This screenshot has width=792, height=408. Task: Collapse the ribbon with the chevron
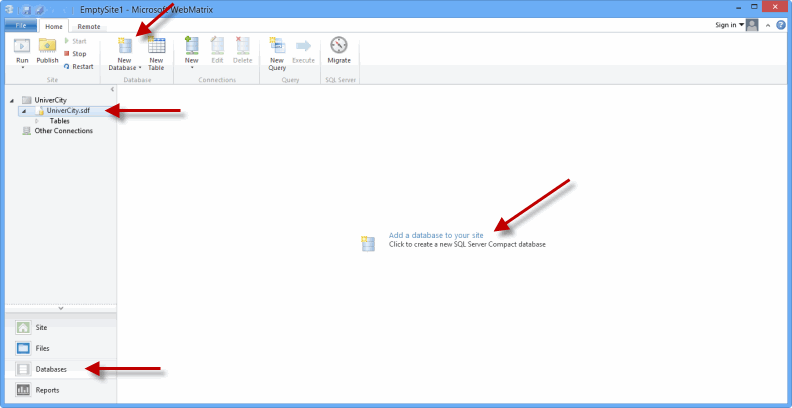click(768, 26)
